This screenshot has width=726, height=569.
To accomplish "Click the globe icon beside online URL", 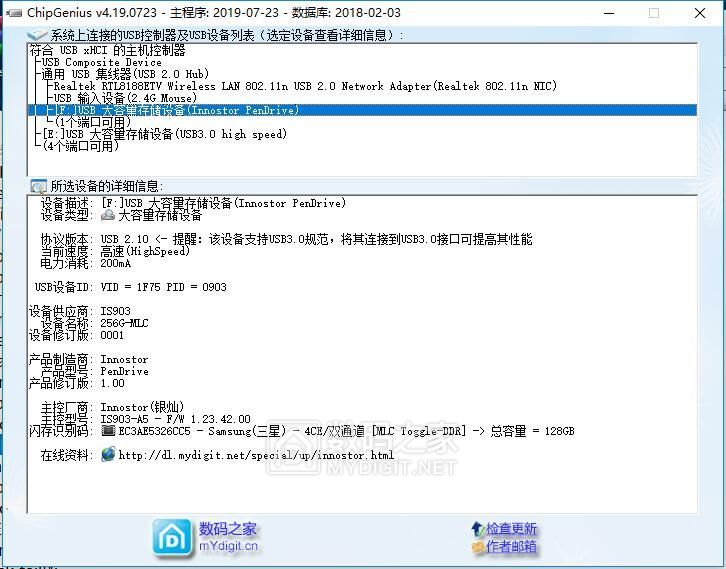I will tap(108, 455).
